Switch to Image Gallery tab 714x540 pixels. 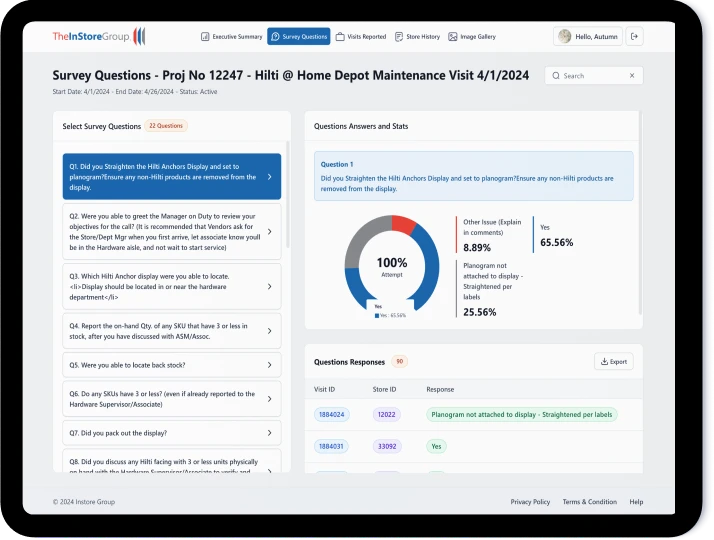click(472, 36)
